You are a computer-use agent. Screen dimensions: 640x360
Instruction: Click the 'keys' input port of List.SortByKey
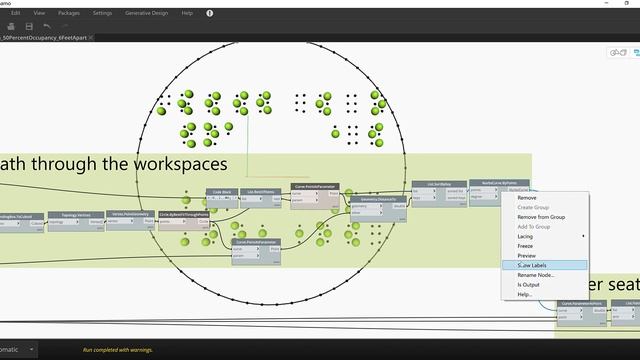tap(424, 198)
